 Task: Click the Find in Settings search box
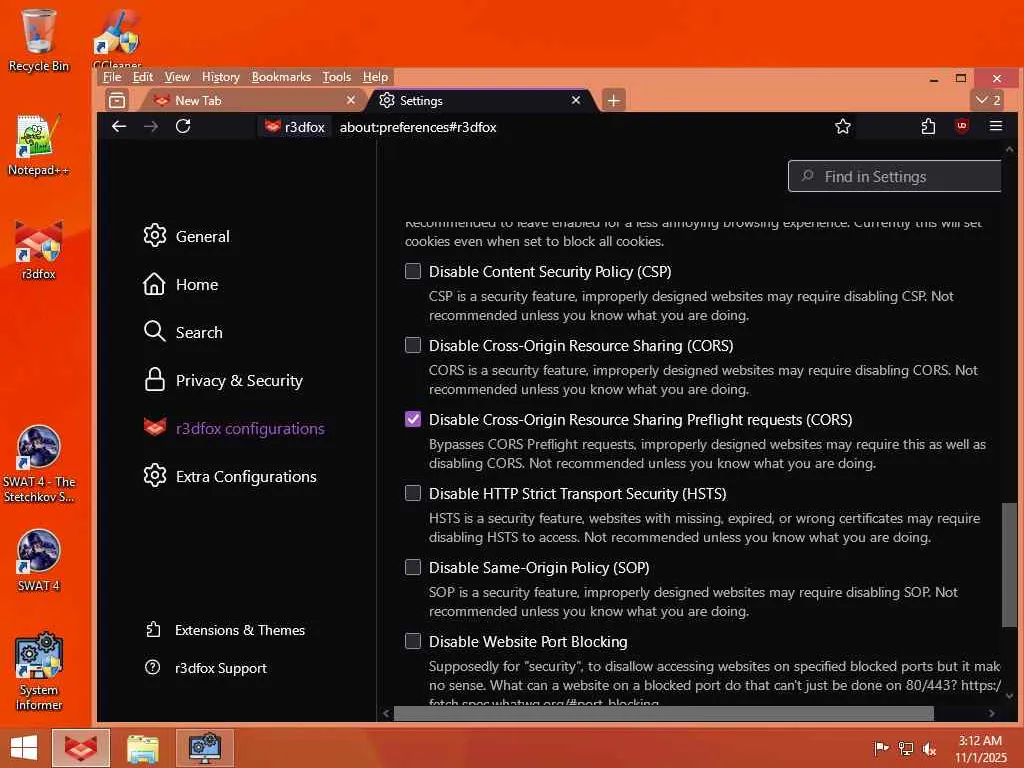[895, 176]
